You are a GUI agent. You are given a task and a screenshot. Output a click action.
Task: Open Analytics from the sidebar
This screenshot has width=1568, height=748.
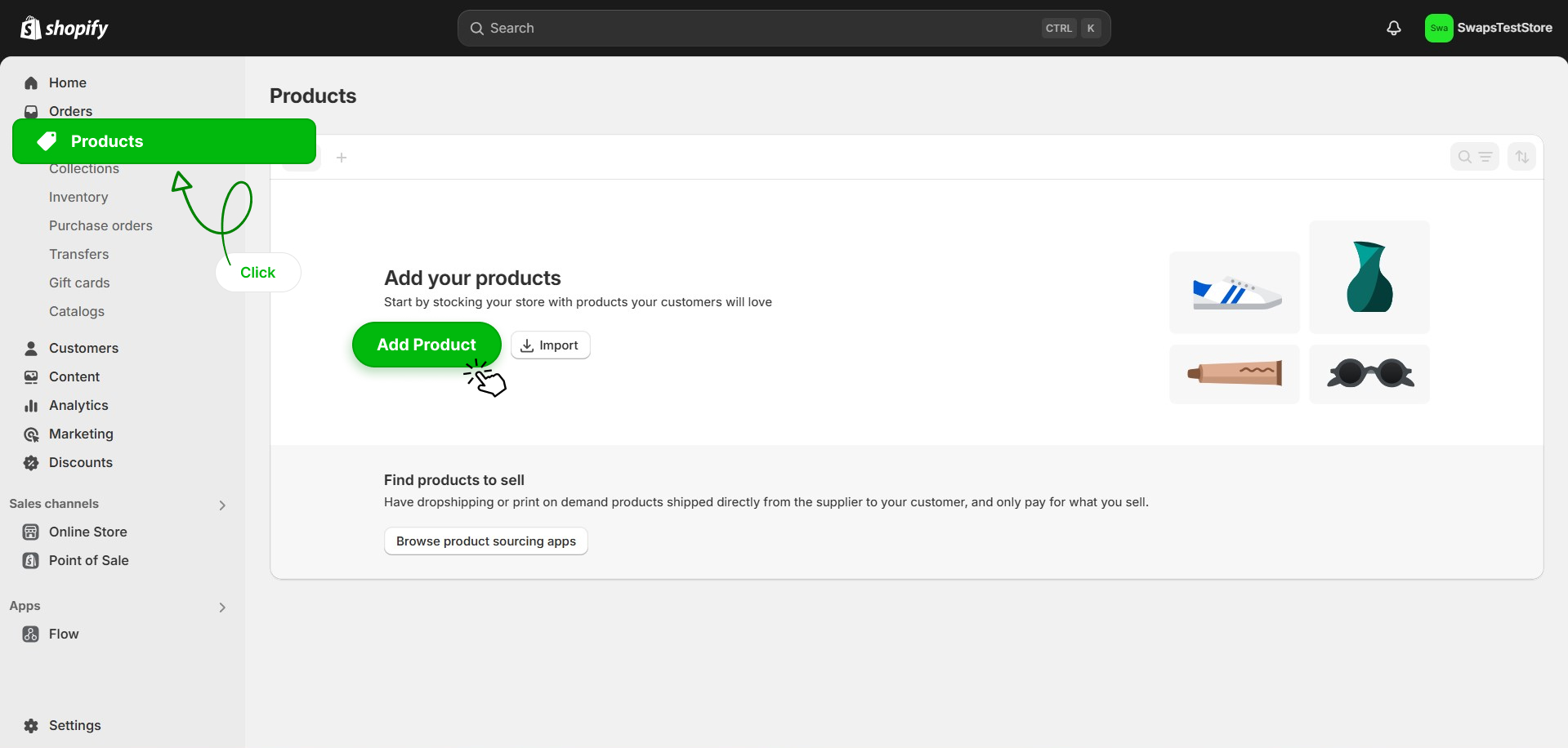[x=78, y=405]
